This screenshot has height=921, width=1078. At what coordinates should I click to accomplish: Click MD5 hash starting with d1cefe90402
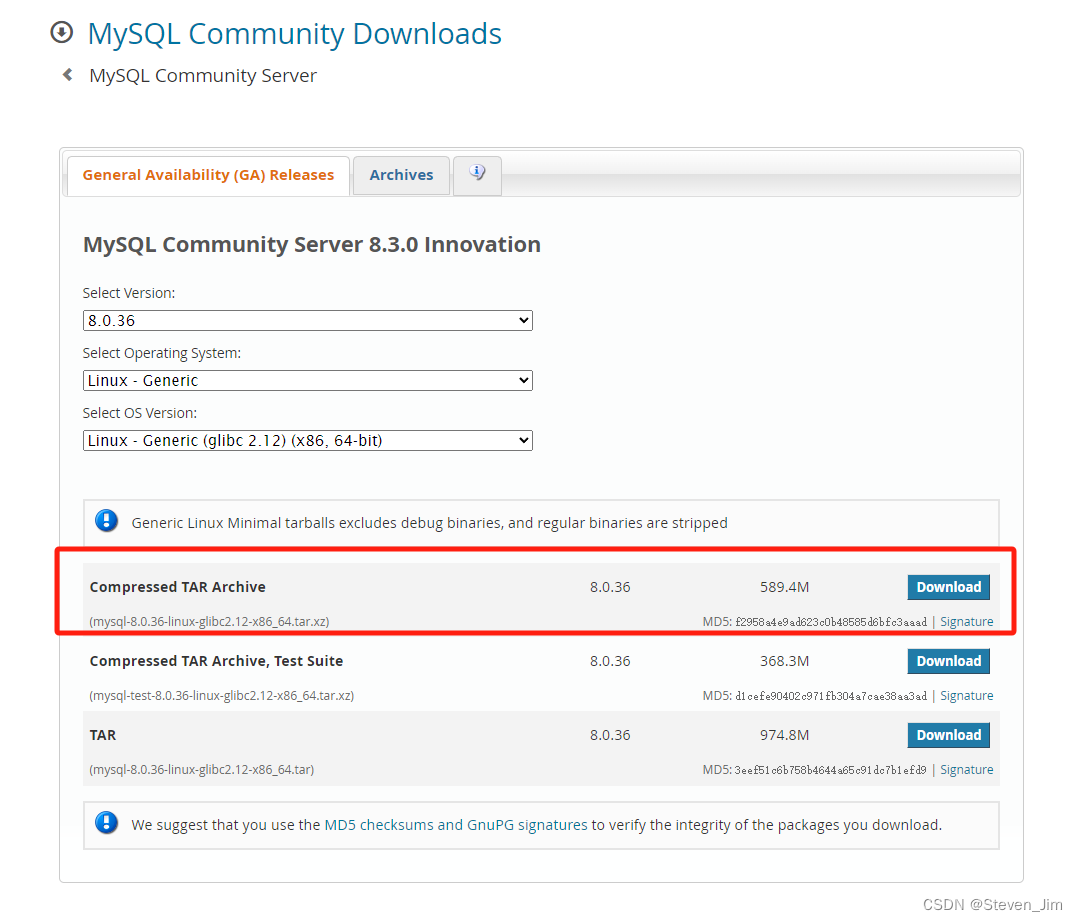[x=831, y=696]
